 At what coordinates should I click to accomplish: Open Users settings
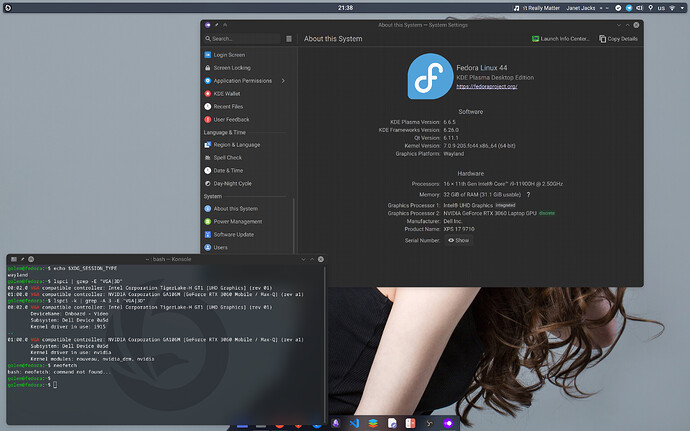click(246, 247)
